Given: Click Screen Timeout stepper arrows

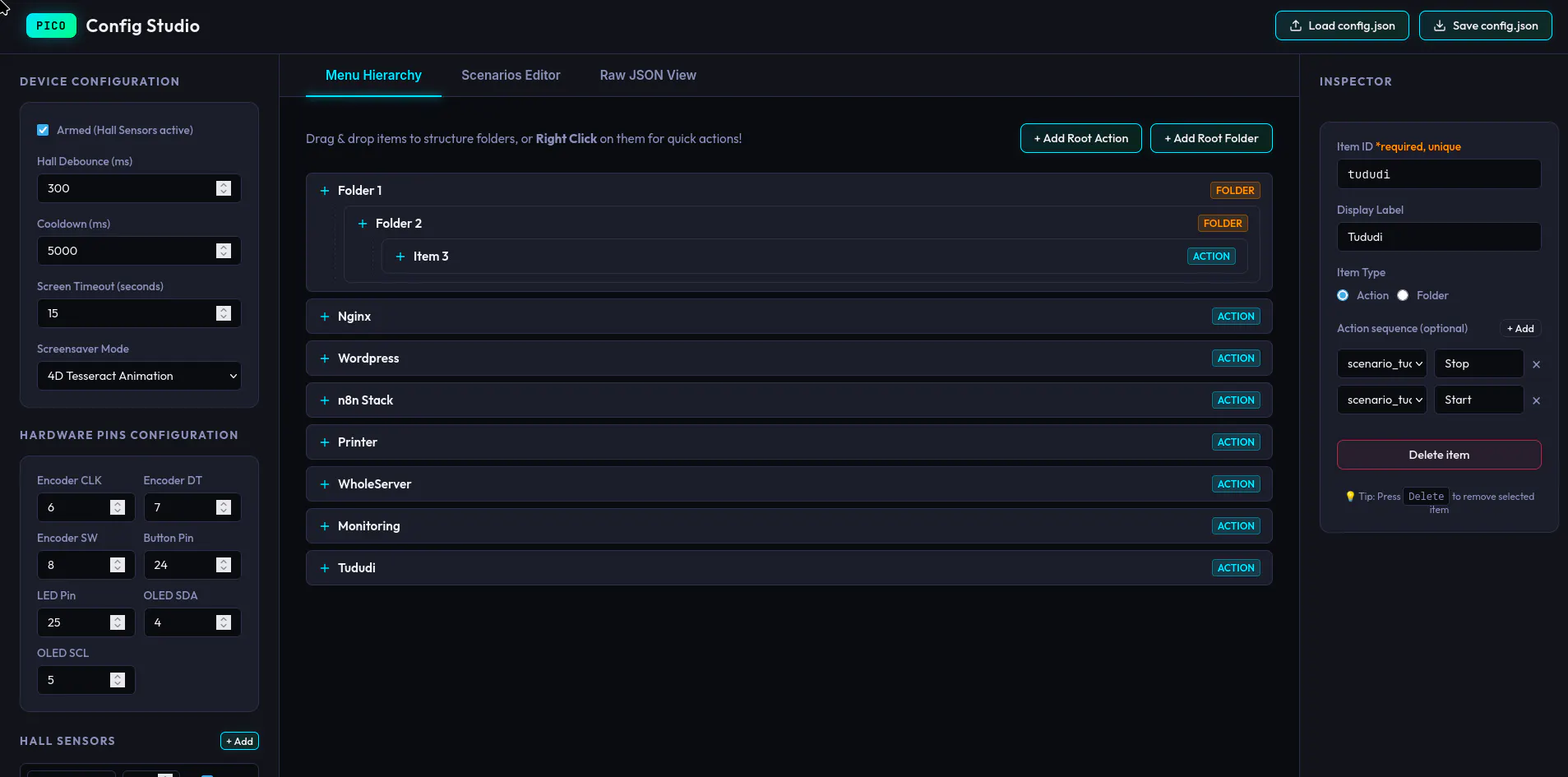Looking at the screenshot, I should (x=224, y=313).
